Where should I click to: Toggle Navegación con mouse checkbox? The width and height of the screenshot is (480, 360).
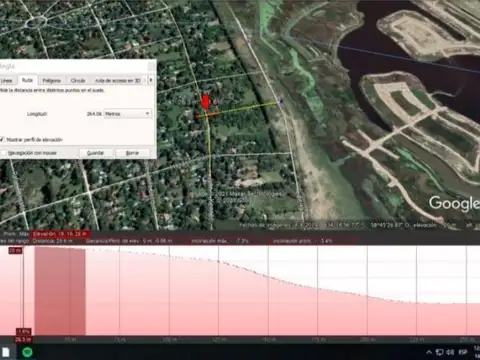(3, 153)
